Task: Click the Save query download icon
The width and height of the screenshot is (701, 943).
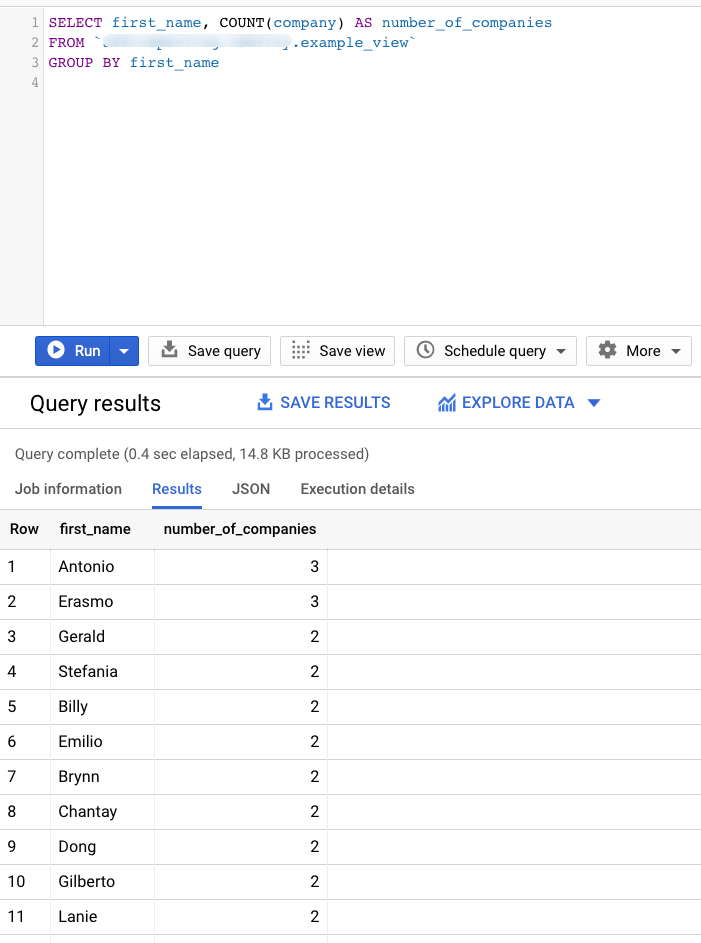Action: tap(170, 350)
